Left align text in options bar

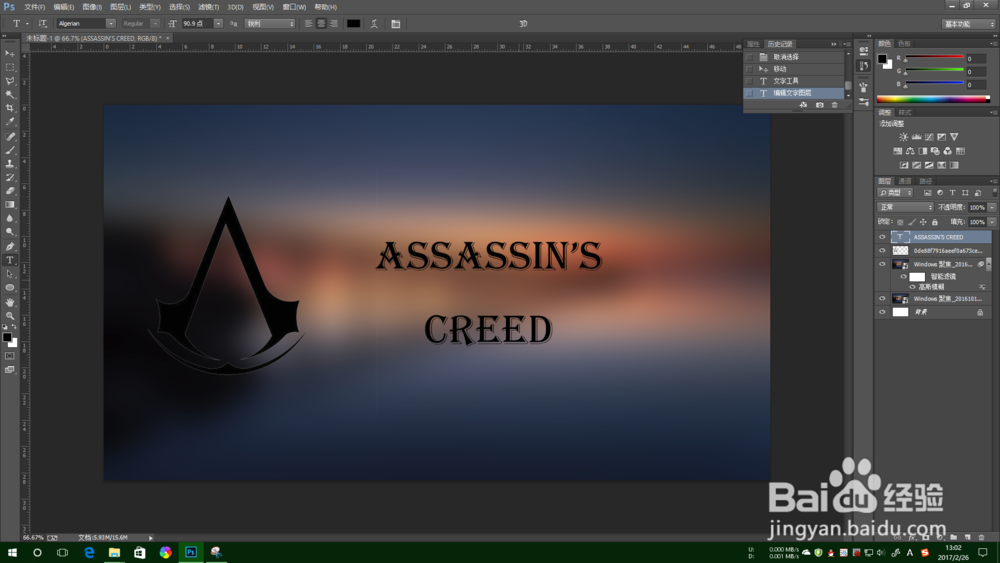click(309, 24)
